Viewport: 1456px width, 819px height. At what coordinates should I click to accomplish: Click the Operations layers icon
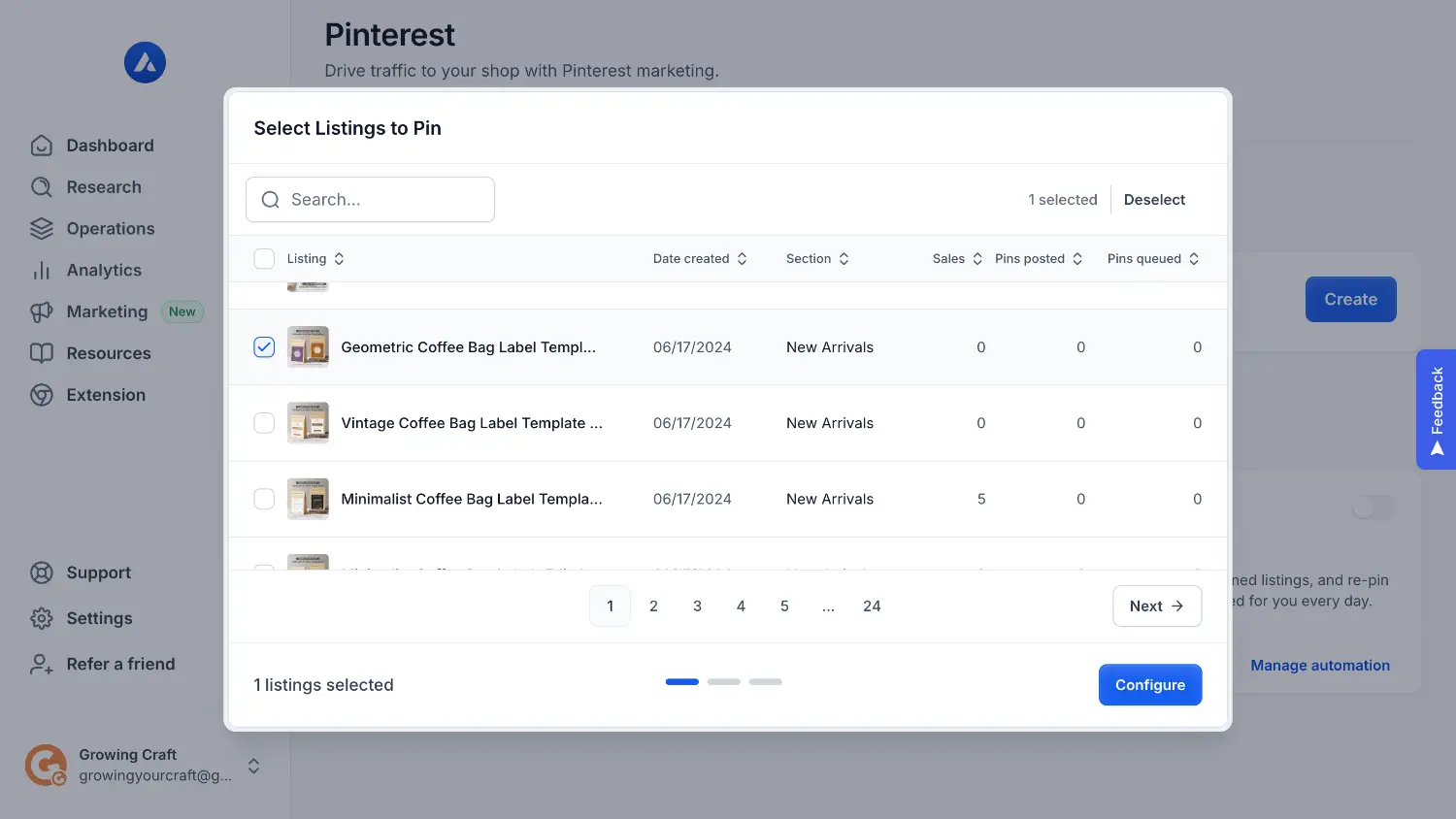(41, 229)
